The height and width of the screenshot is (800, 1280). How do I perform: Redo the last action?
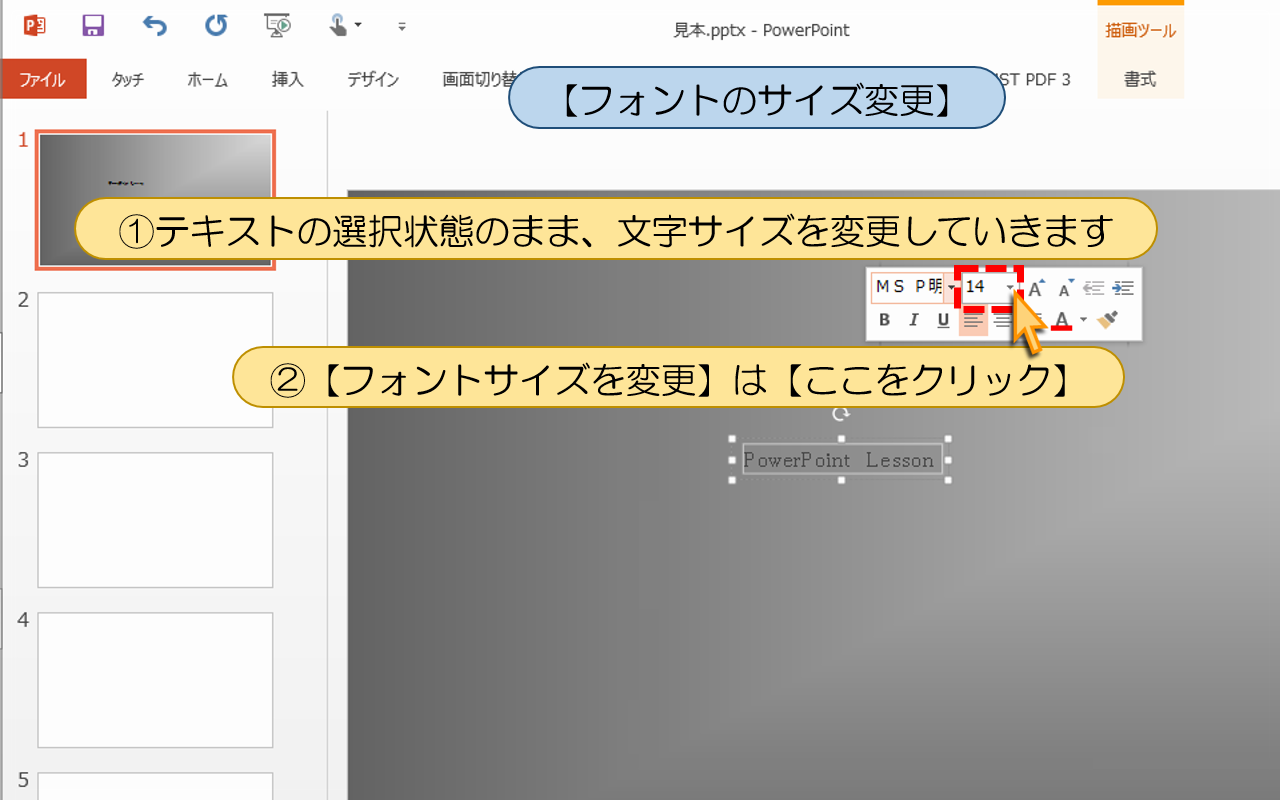point(216,25)
